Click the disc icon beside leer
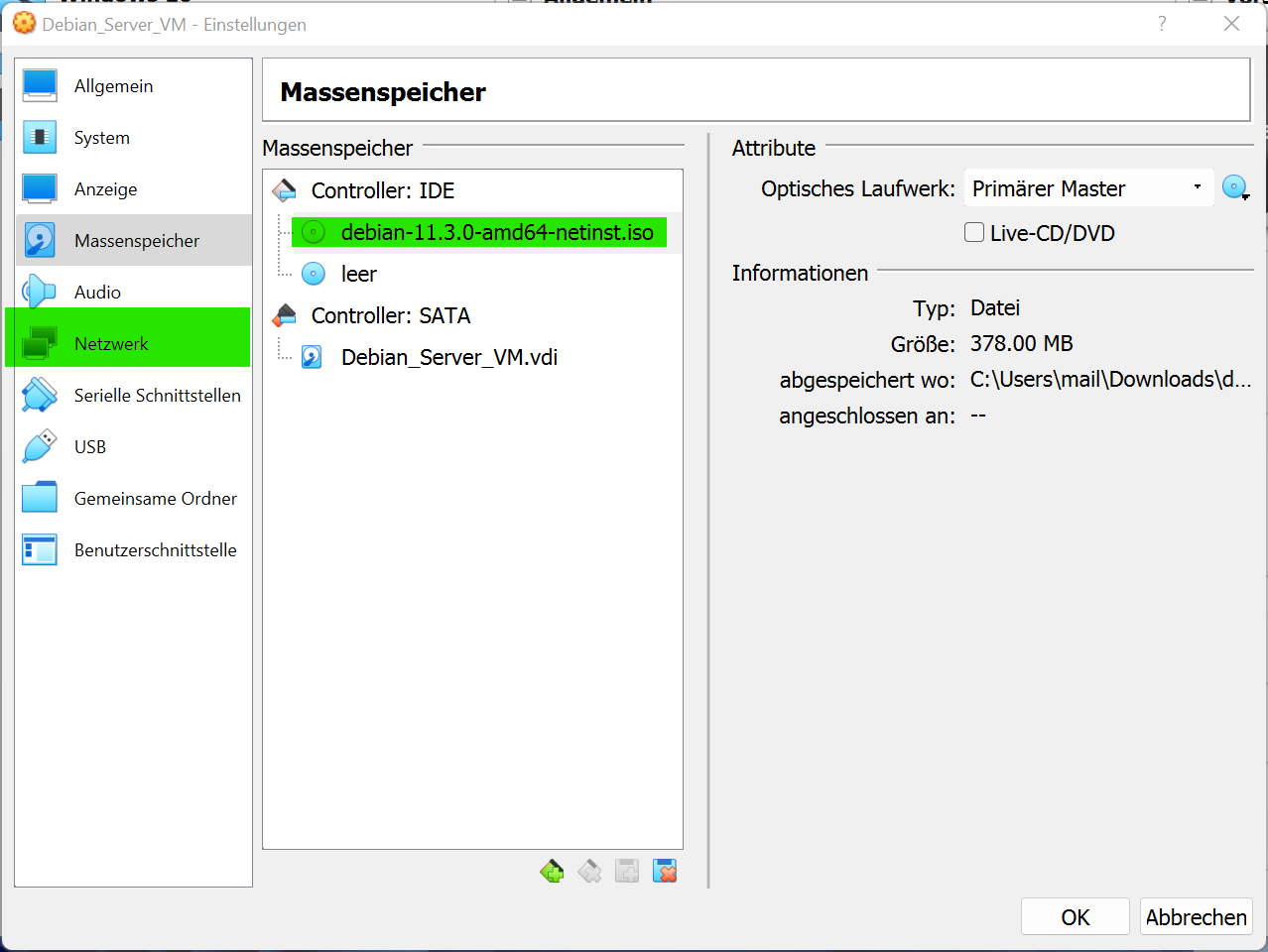This screenshot has height=952, width=1268. (x=314, y=274)
